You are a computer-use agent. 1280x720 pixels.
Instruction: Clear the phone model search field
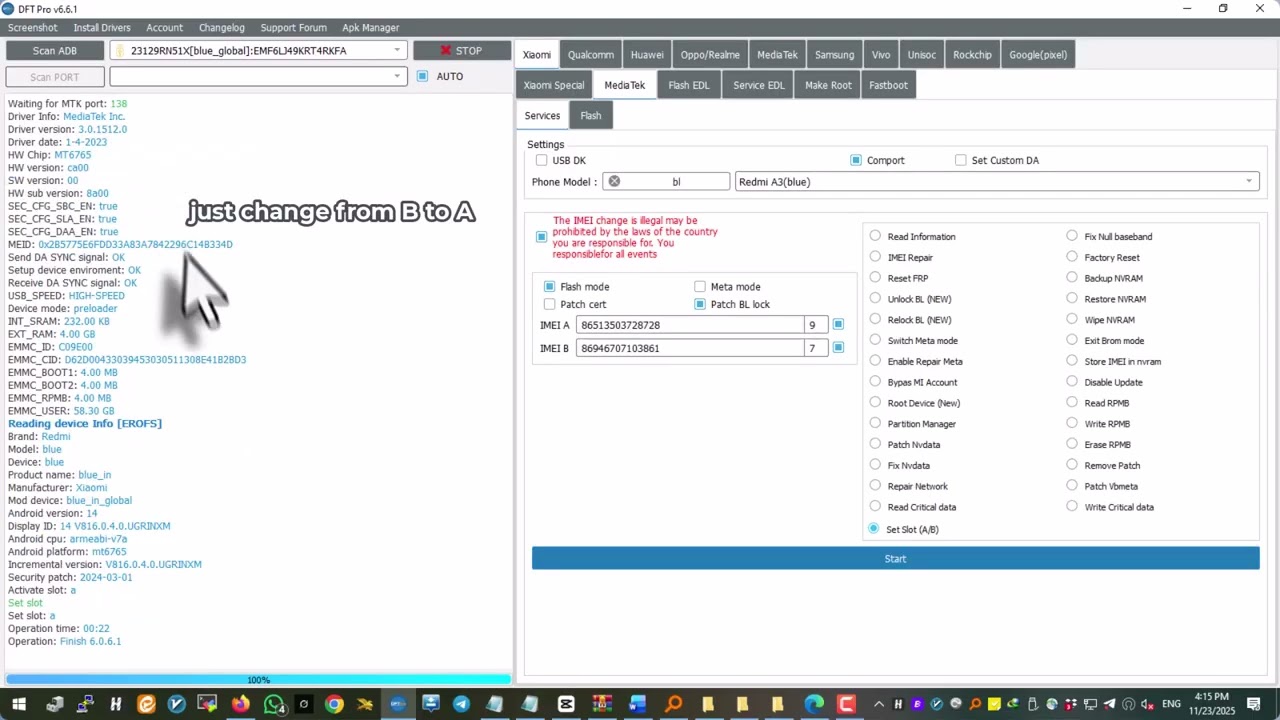tap(614, 182)
